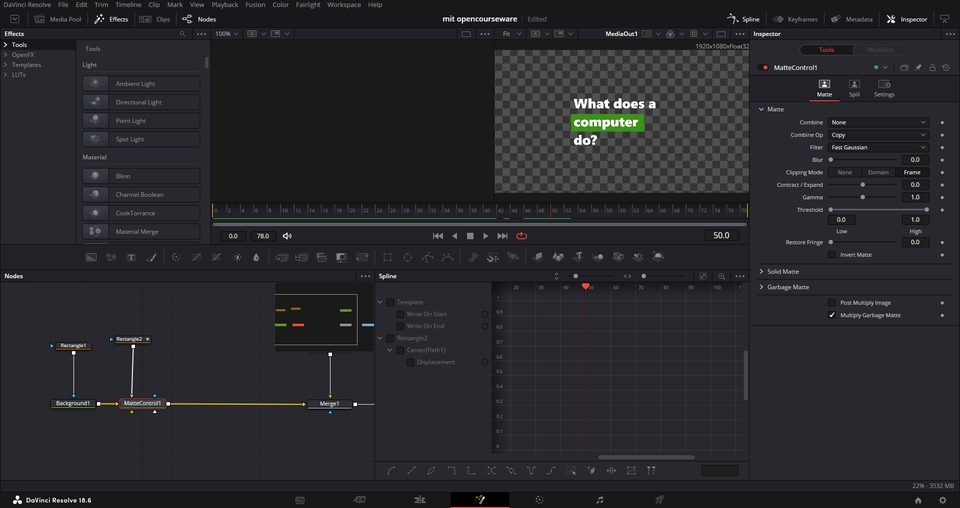Set Smooth keyframe interpolation in Spline toolbar
The image size is (960, 508).
391,471
